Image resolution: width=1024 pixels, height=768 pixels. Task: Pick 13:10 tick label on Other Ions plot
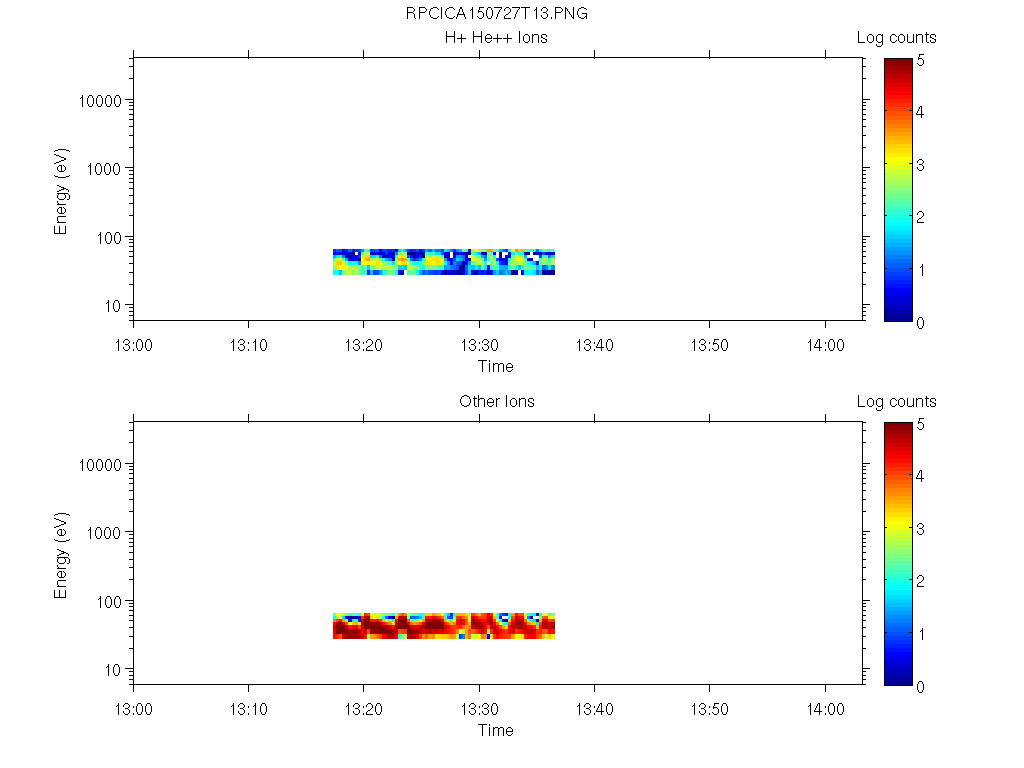point(248,709)
